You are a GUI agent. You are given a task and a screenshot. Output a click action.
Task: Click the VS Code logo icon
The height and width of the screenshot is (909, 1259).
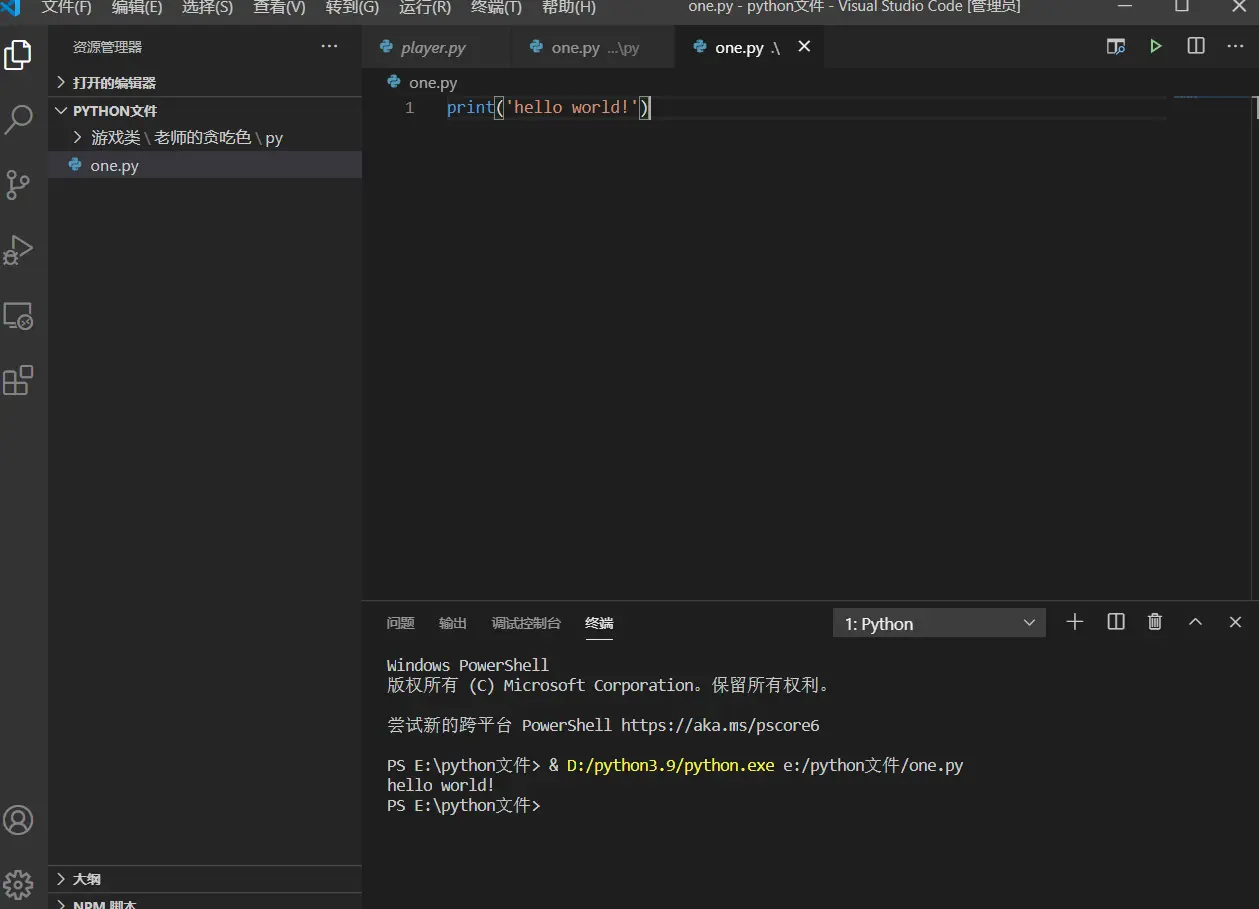(11, 7)
